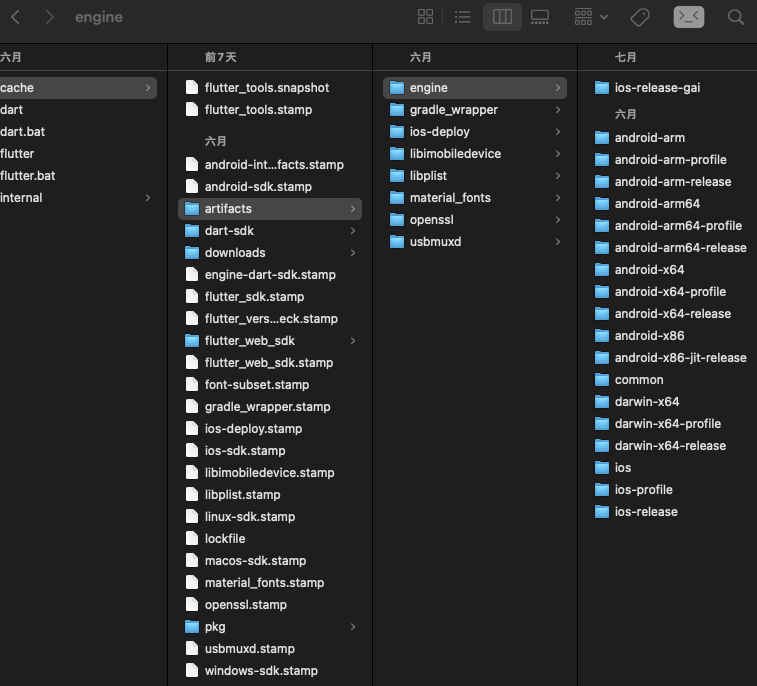Switch to gallery view

click(540, 17)
